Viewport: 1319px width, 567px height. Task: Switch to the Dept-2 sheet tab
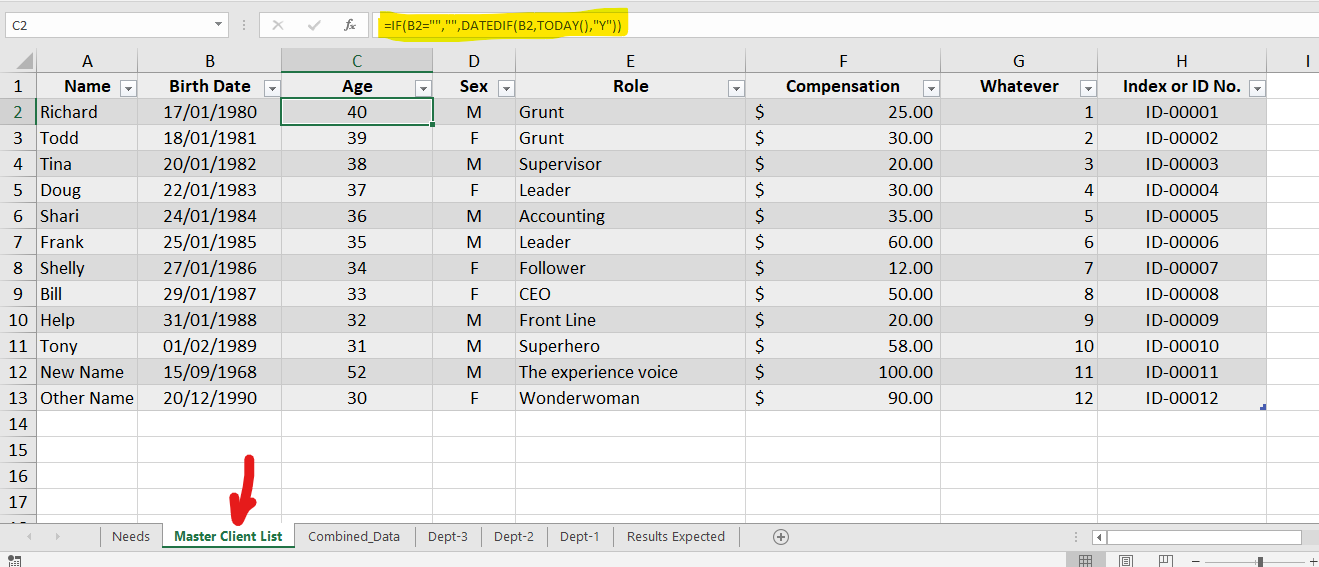pos(514,537)
